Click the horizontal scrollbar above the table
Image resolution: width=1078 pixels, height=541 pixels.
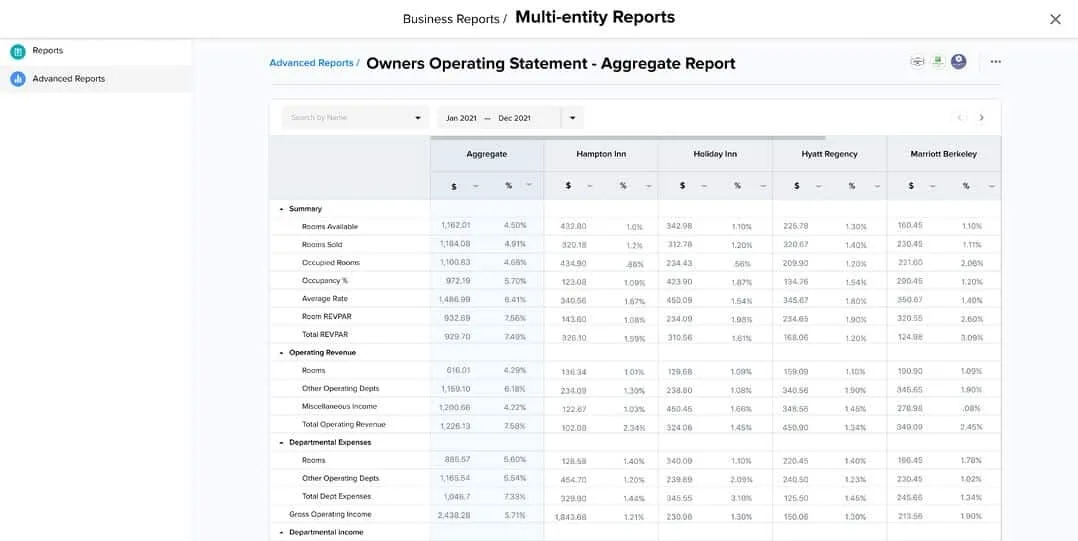tap(628, 137)
